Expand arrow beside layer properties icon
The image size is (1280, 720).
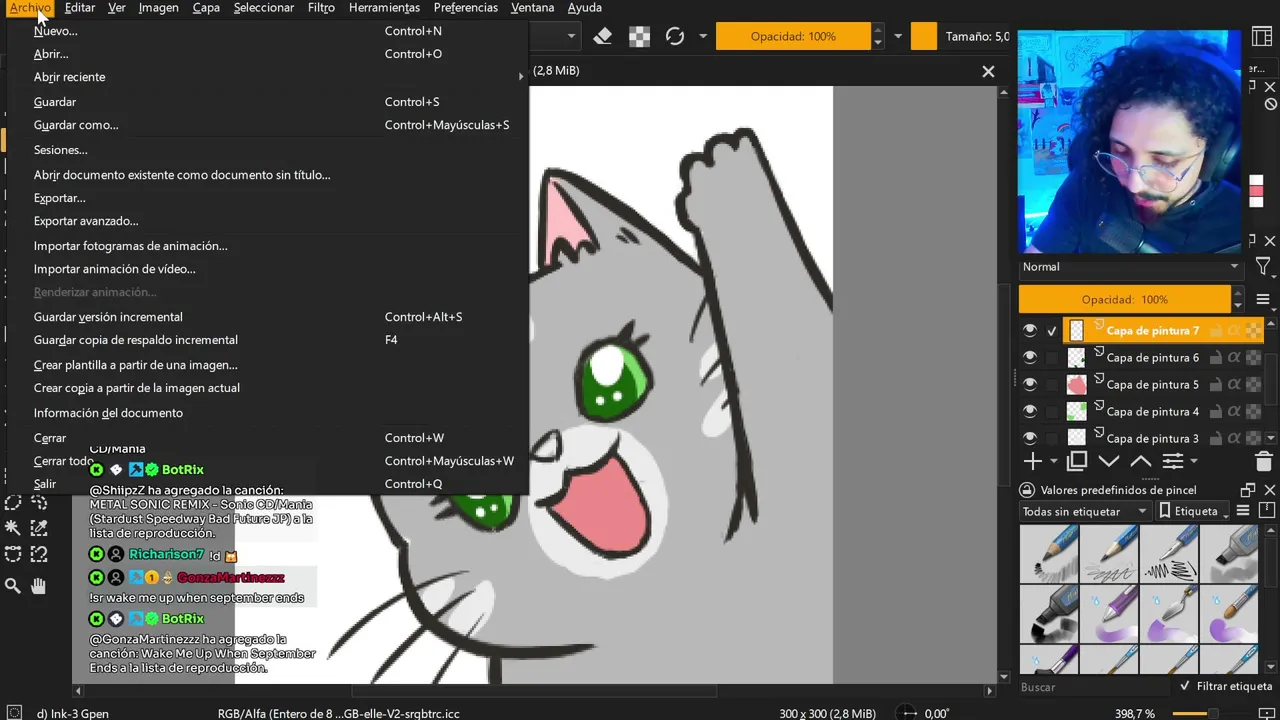point(1193,462)
